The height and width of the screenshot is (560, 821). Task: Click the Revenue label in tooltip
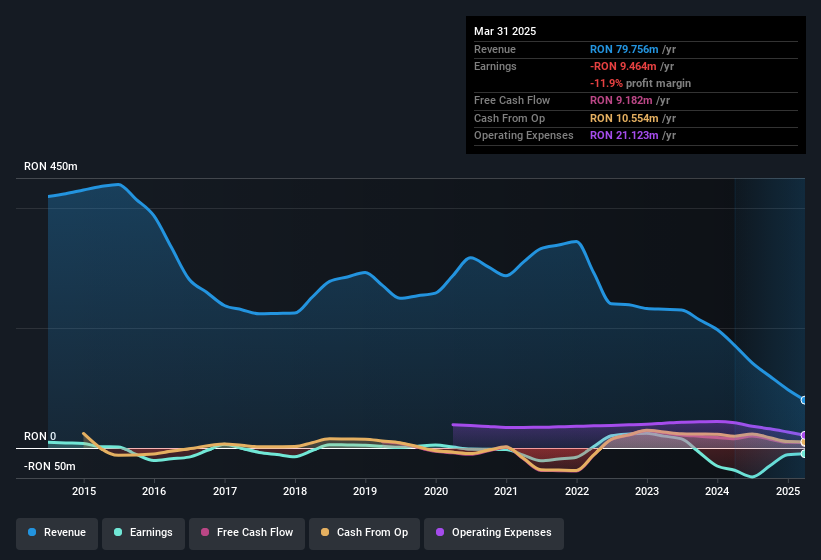point(495,49)
